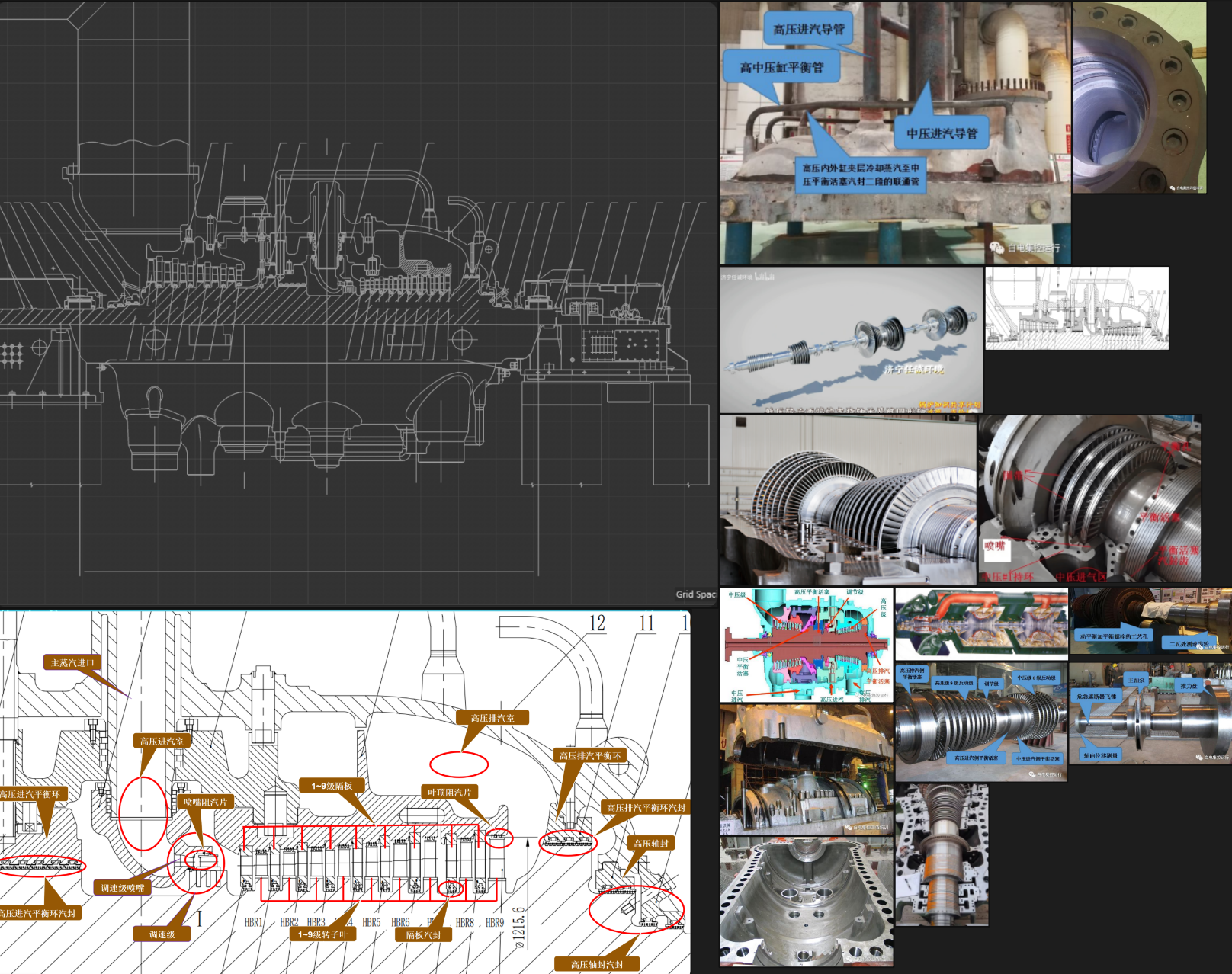1232x974 pixels.
Task: Select the flange bolt-hole photo thumbnail
Action: click(x=1139, y=98)
